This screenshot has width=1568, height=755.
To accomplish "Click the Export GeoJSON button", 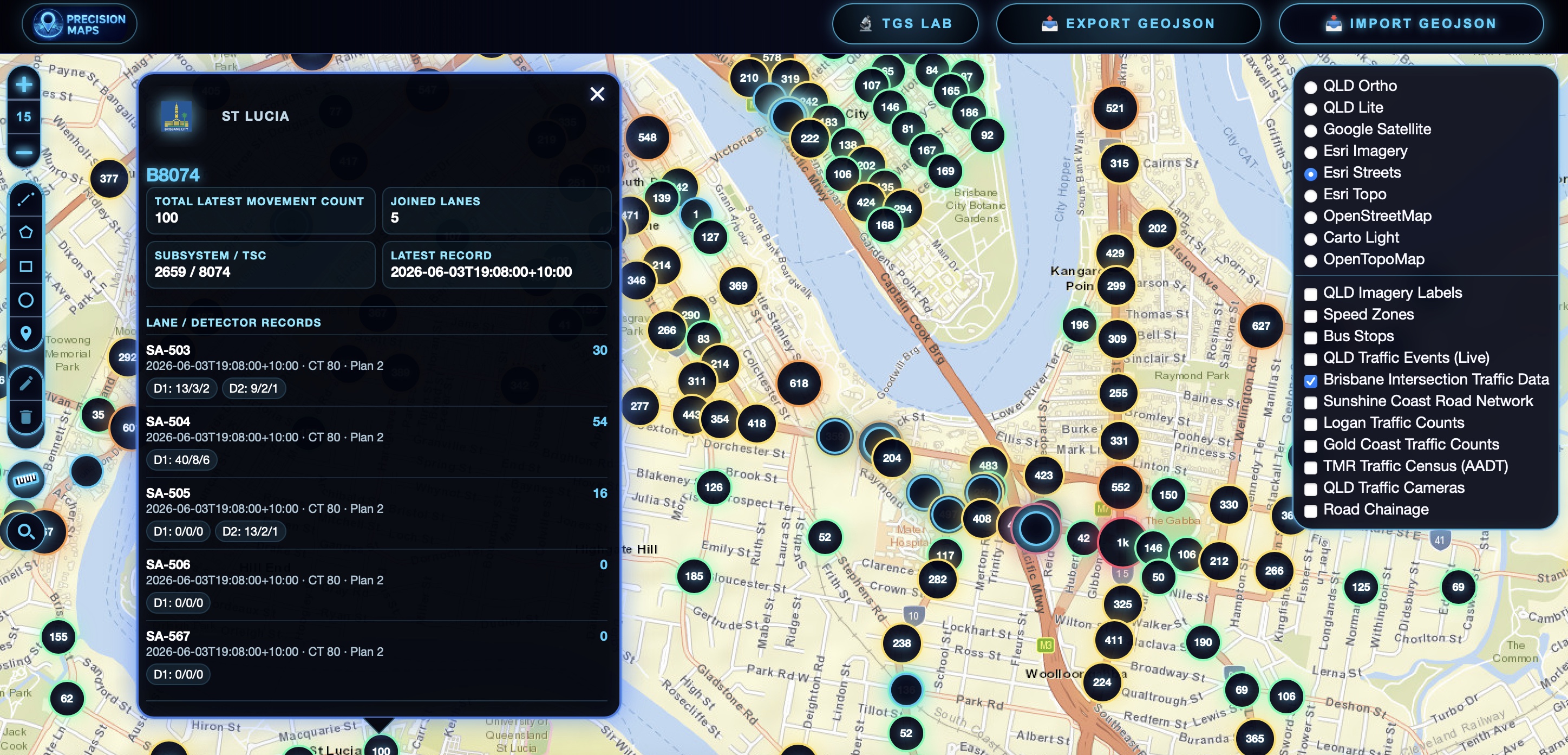I will [1128, 24].
